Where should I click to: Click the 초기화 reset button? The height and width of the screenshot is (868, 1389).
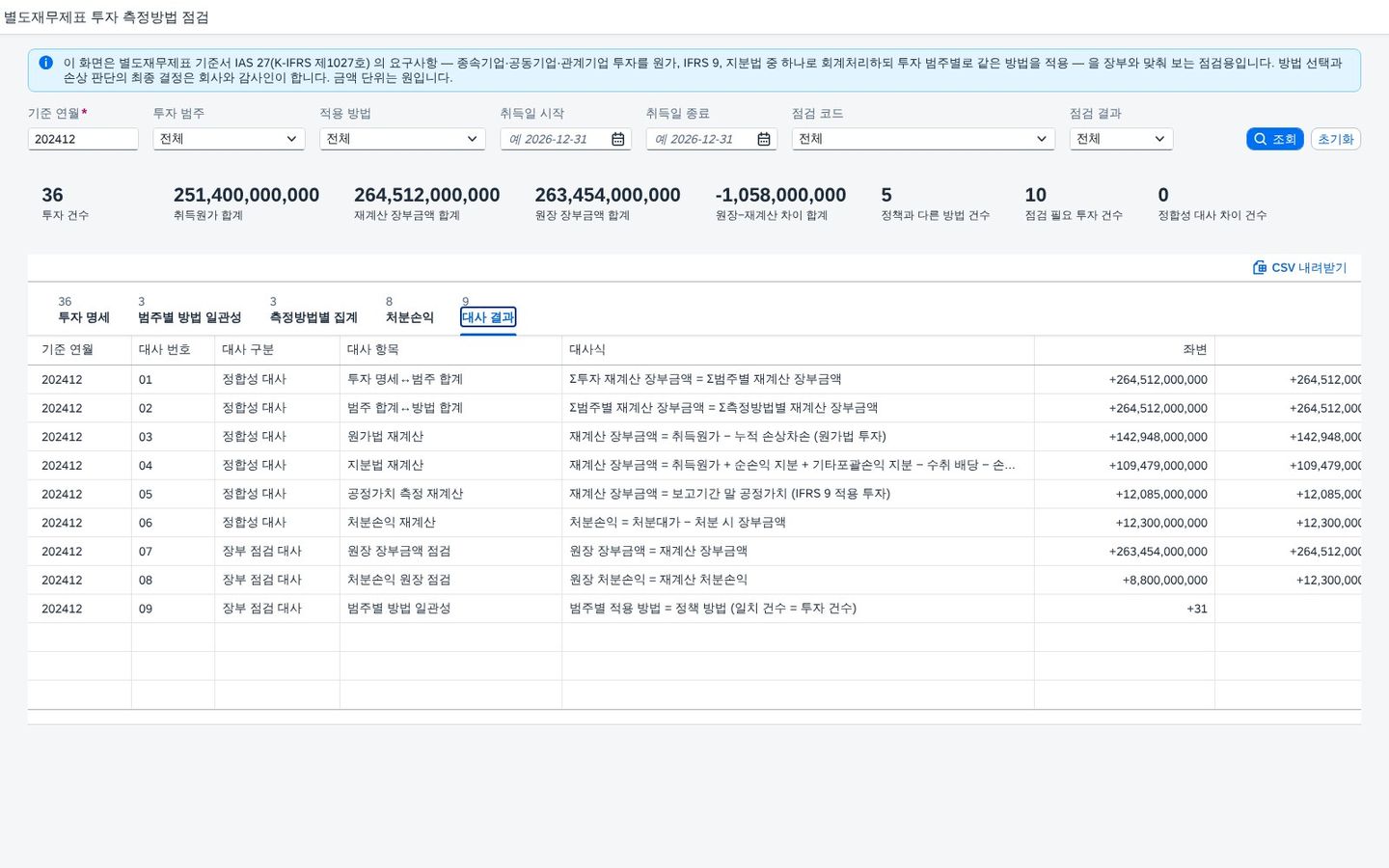coord(1336,139)
